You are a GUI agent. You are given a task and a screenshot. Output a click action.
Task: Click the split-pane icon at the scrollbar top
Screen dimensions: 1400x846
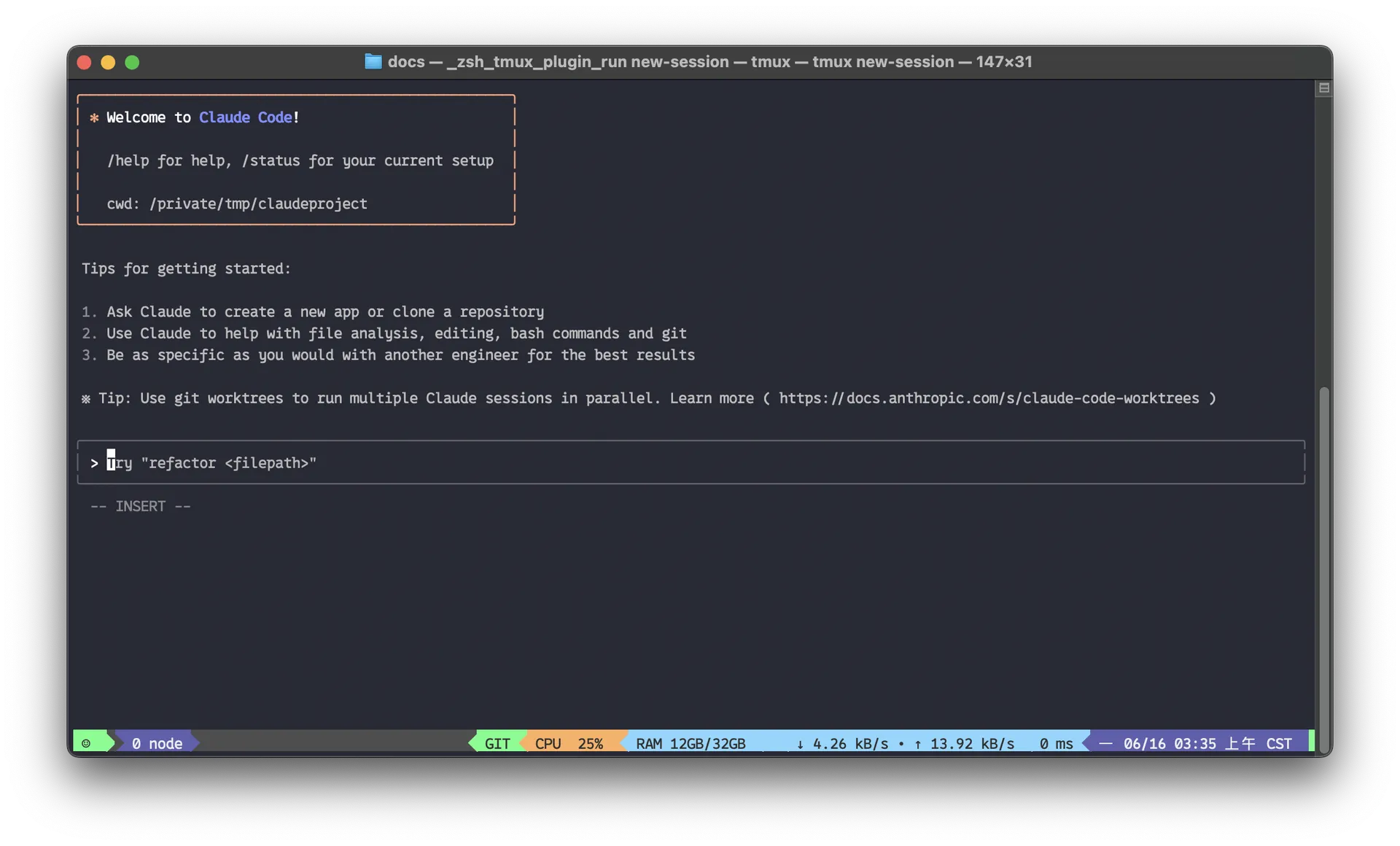click(x=1324, y=88)
